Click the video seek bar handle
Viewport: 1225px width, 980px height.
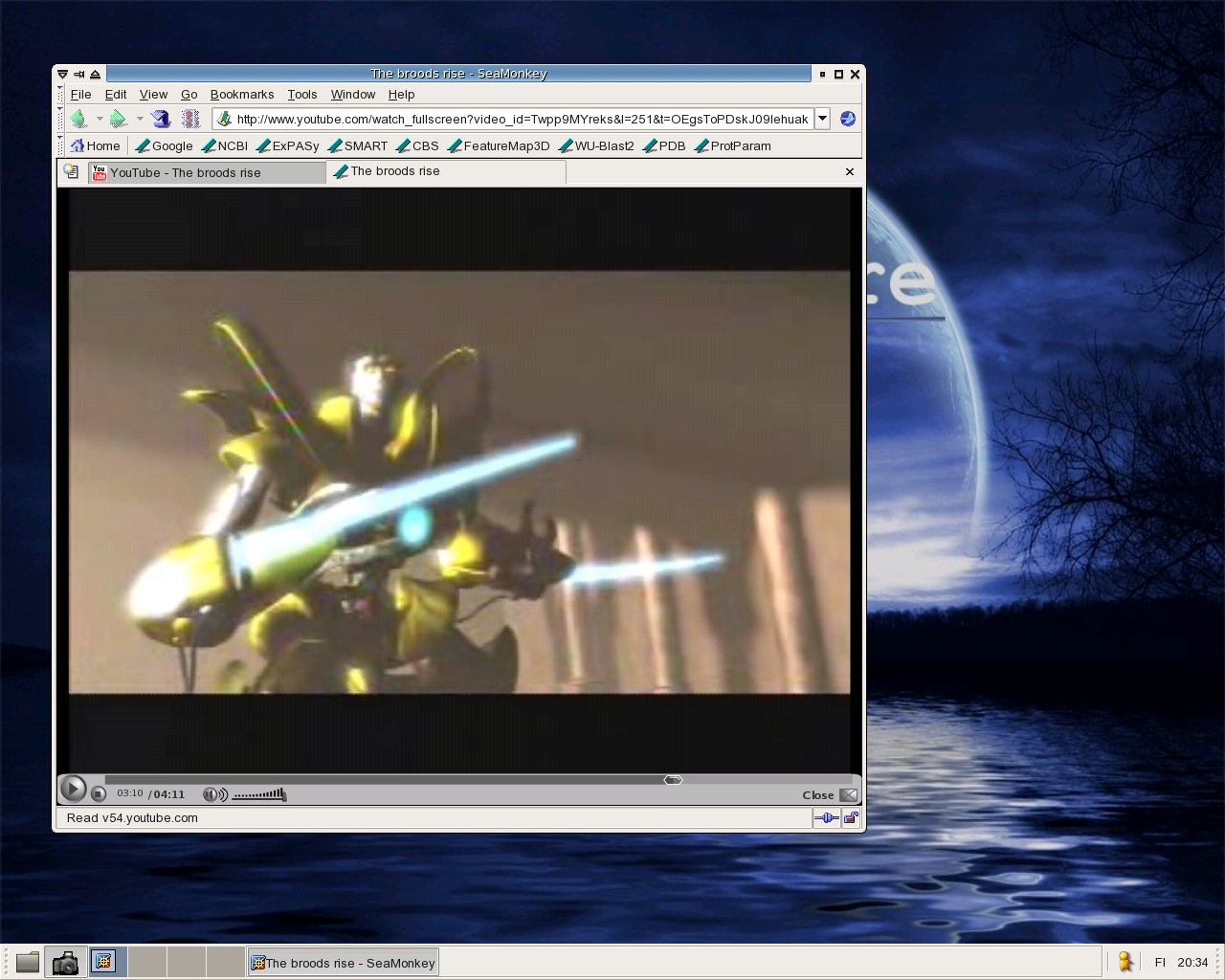click(673, 780)
